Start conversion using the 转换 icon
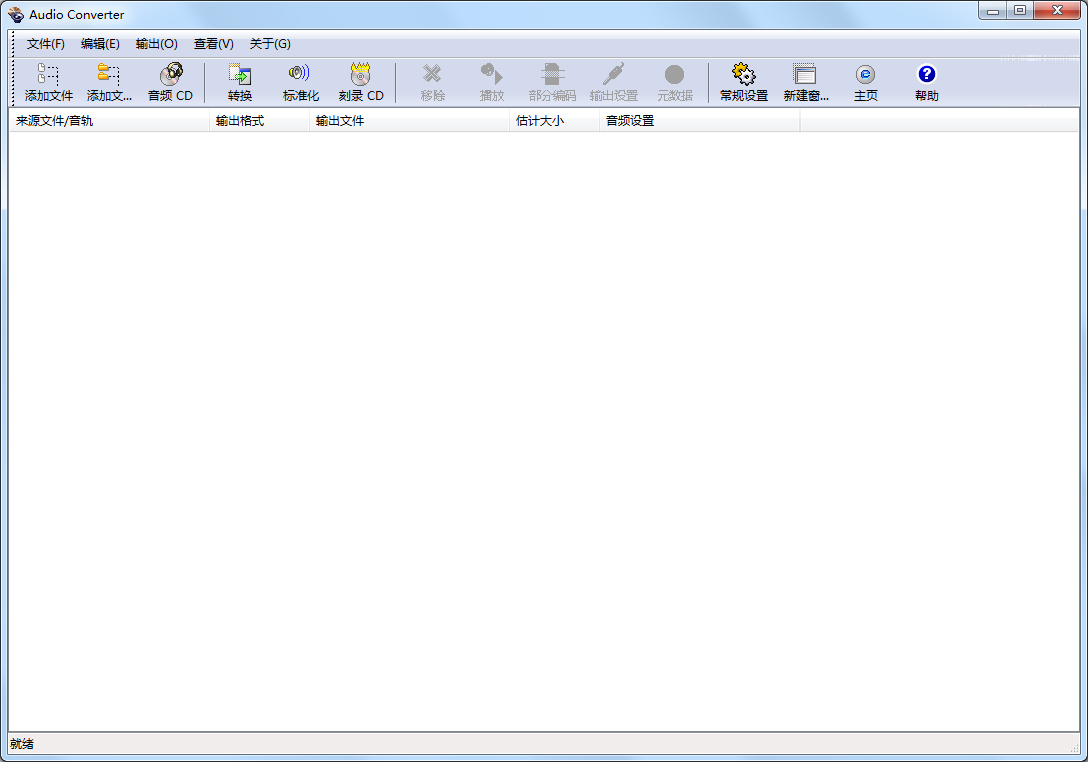Viewport: 1088px width, 762px height. (240, 81)
